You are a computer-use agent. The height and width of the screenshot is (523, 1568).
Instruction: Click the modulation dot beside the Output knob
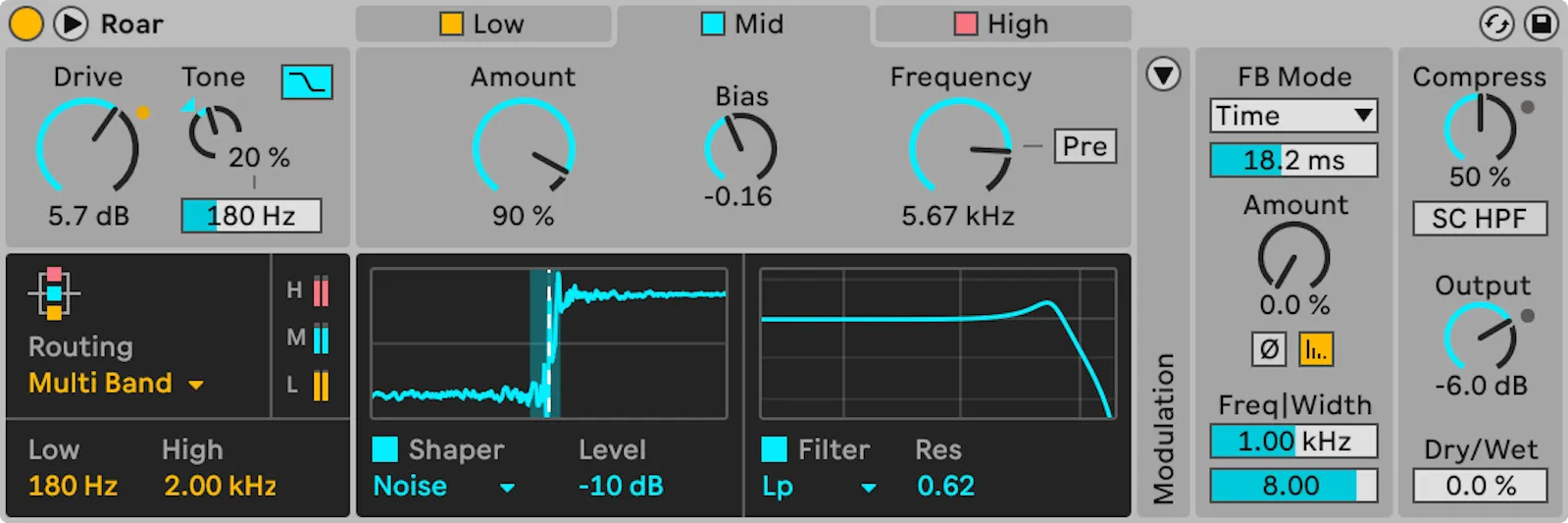tap(1528, 316)
